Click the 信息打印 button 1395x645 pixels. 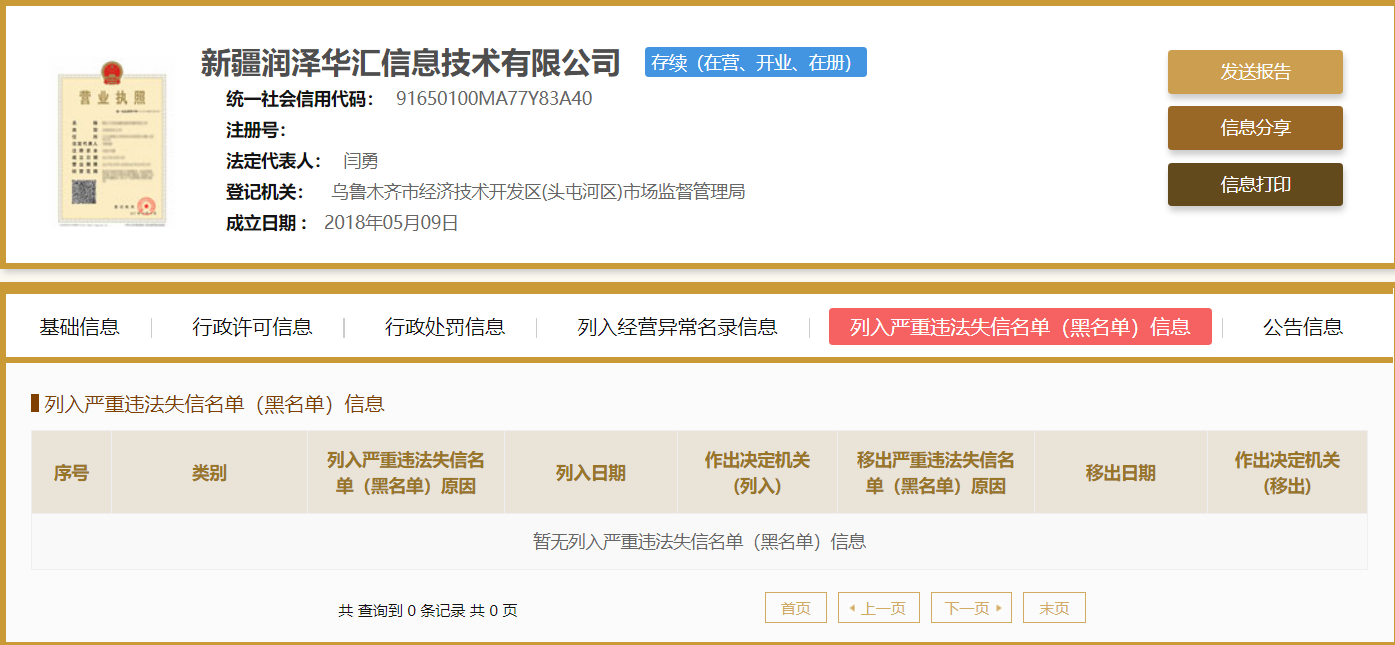tap(1255, 184)
